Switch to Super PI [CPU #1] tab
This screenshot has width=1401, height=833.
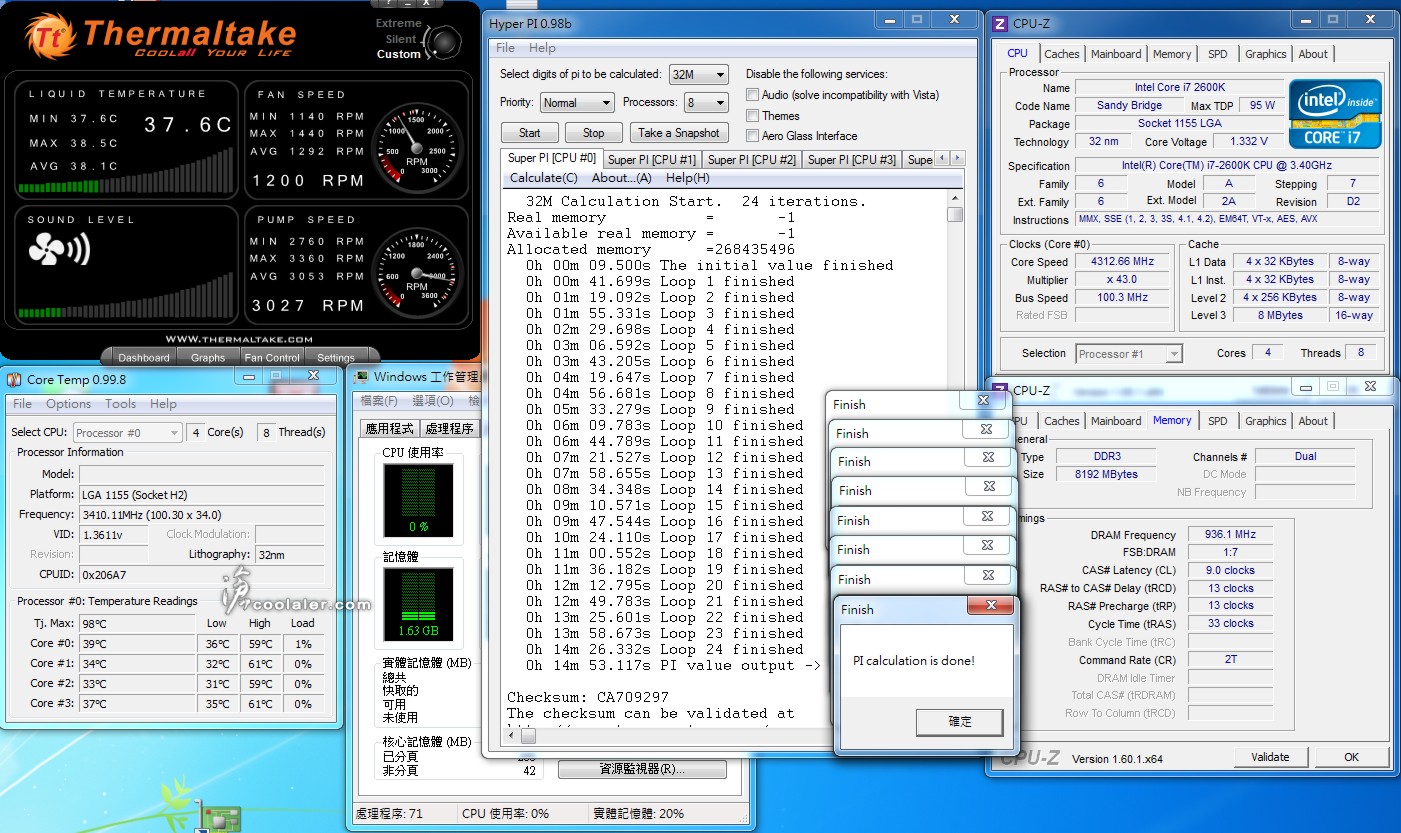coord(651,160)
